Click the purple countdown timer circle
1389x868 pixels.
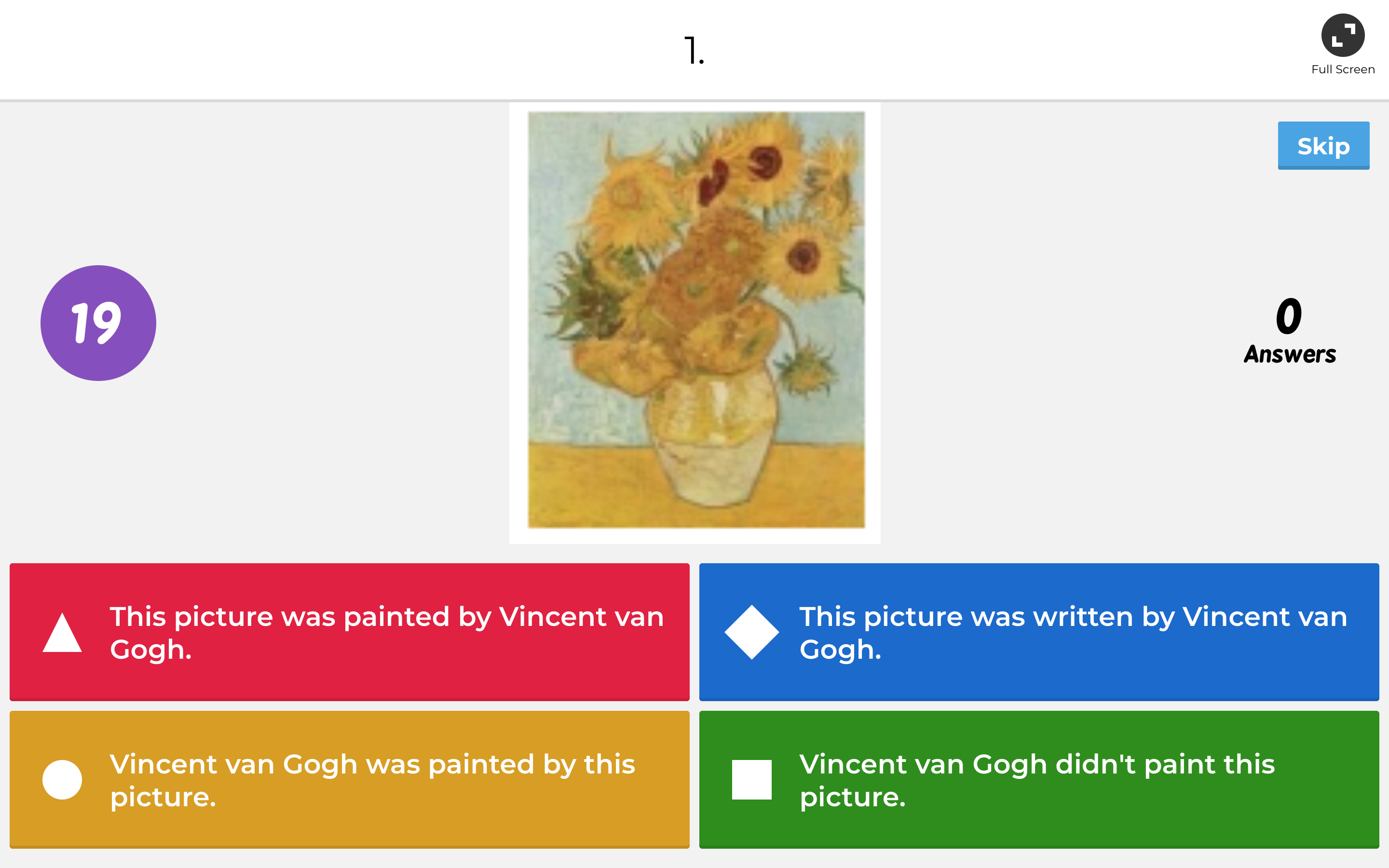[x=98, y=323]
